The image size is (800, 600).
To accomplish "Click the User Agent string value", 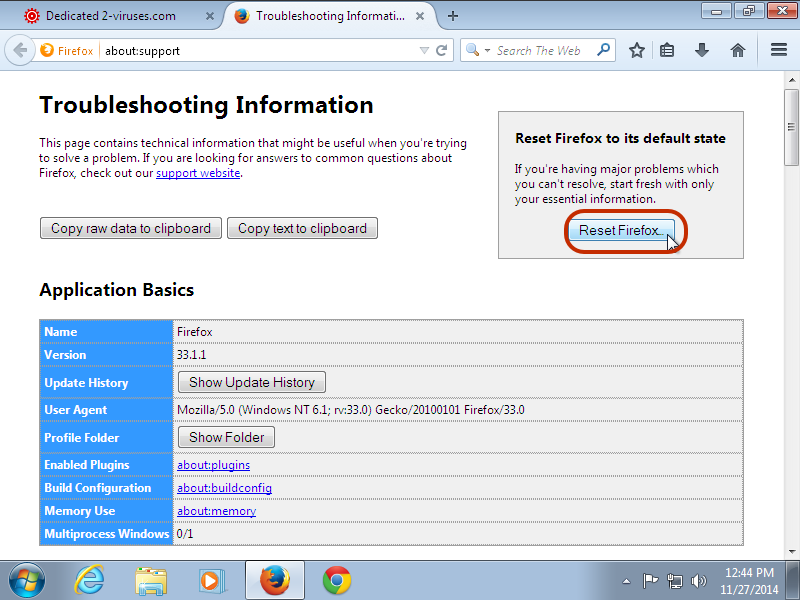I will [351, 410].
